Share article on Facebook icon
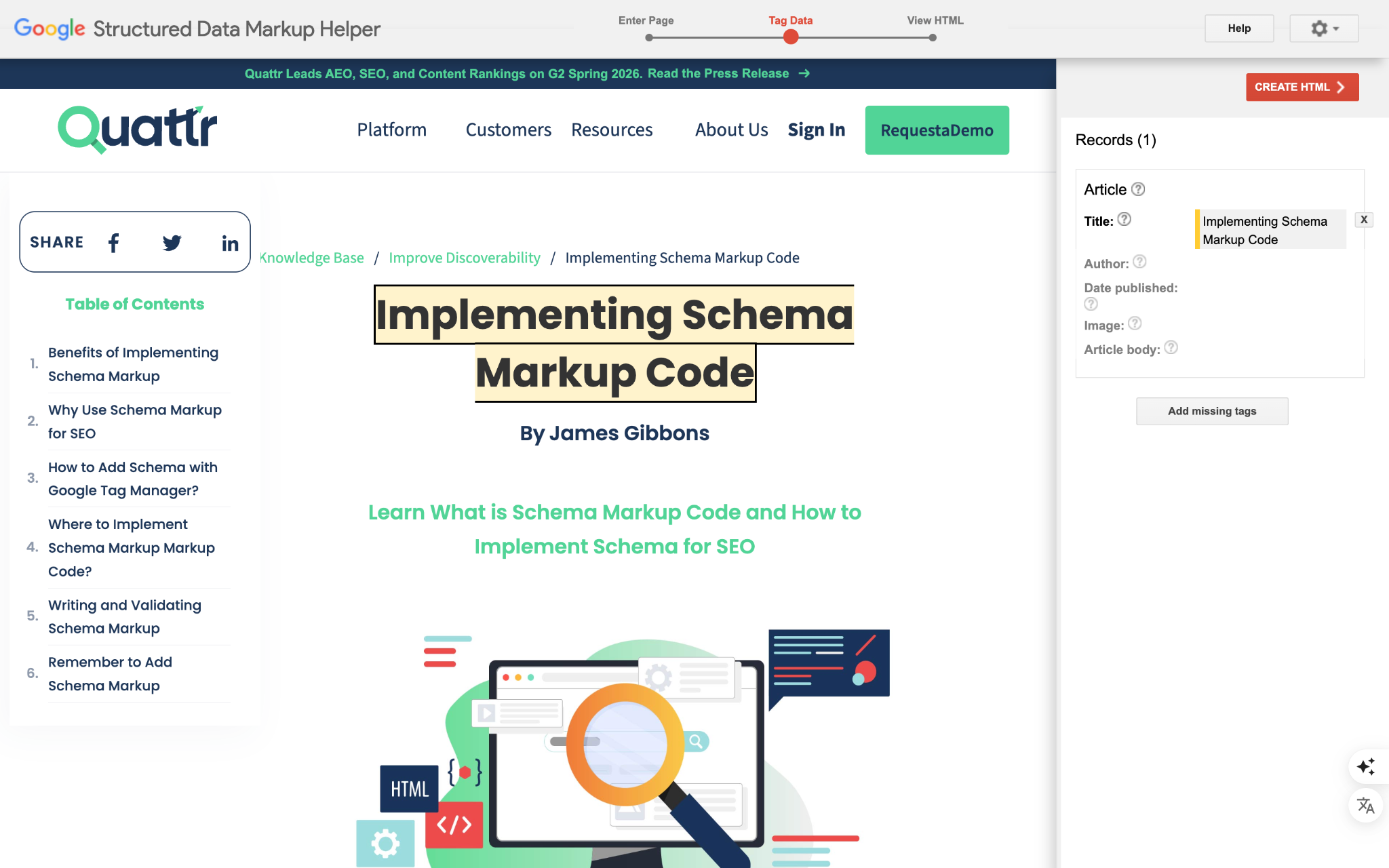 pos(114,243)
